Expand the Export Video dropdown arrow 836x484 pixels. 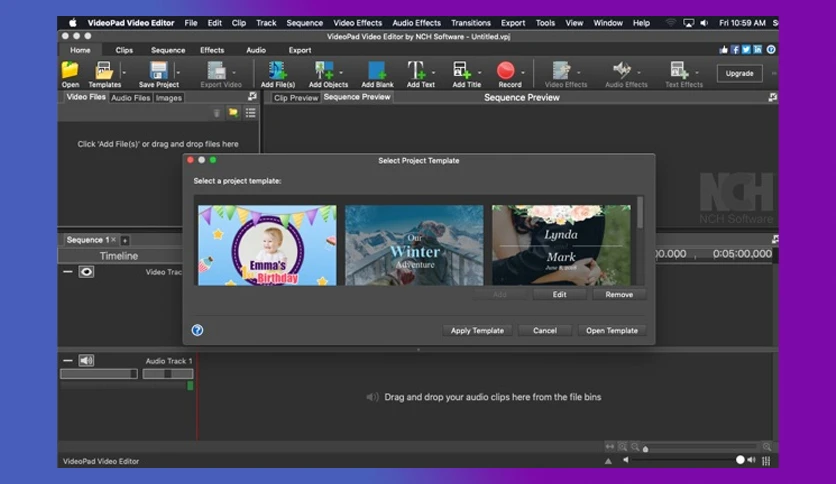(234, 72)
